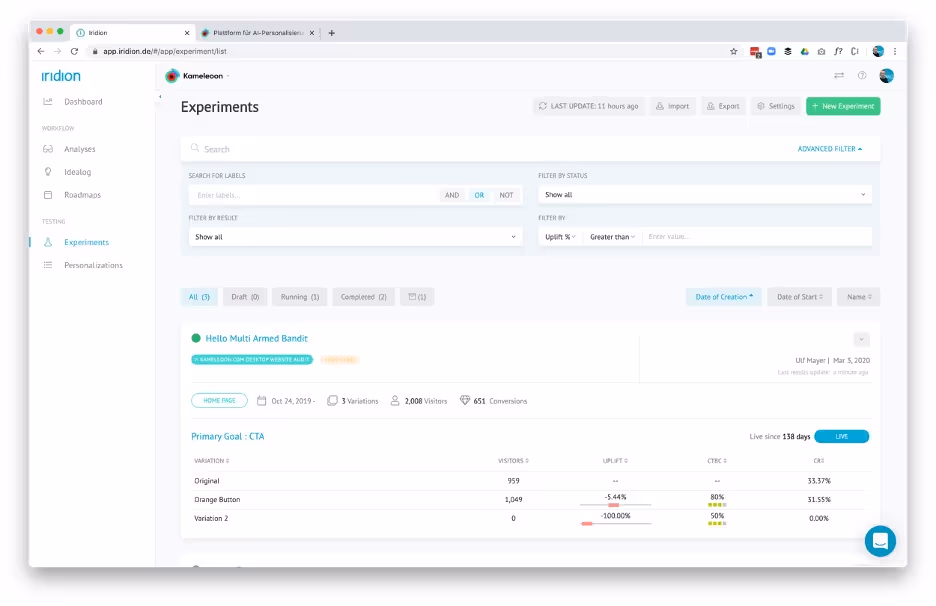Switch to All (3) tab

coord(199,297)
